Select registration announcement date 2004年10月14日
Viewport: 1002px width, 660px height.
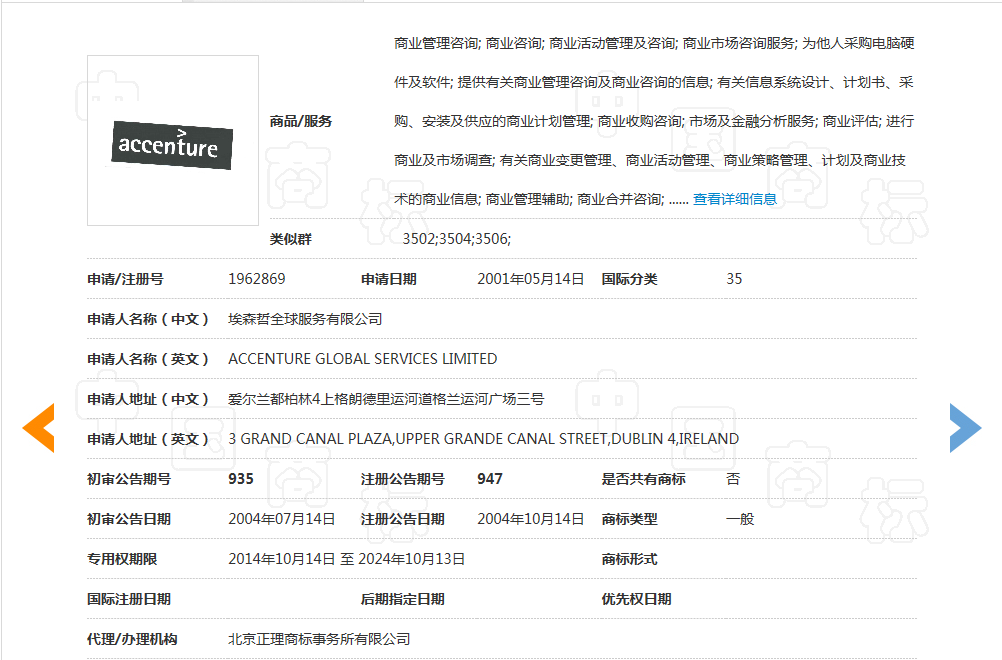(x=530, y=519)
